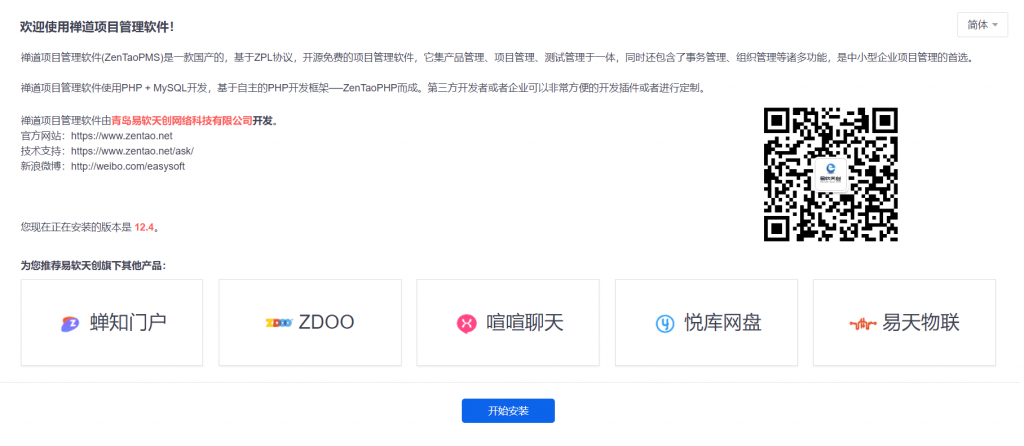Select the ZDOO product card label
The height and width of the screenshot is (446, 1024).
click(x=327, y=323)
